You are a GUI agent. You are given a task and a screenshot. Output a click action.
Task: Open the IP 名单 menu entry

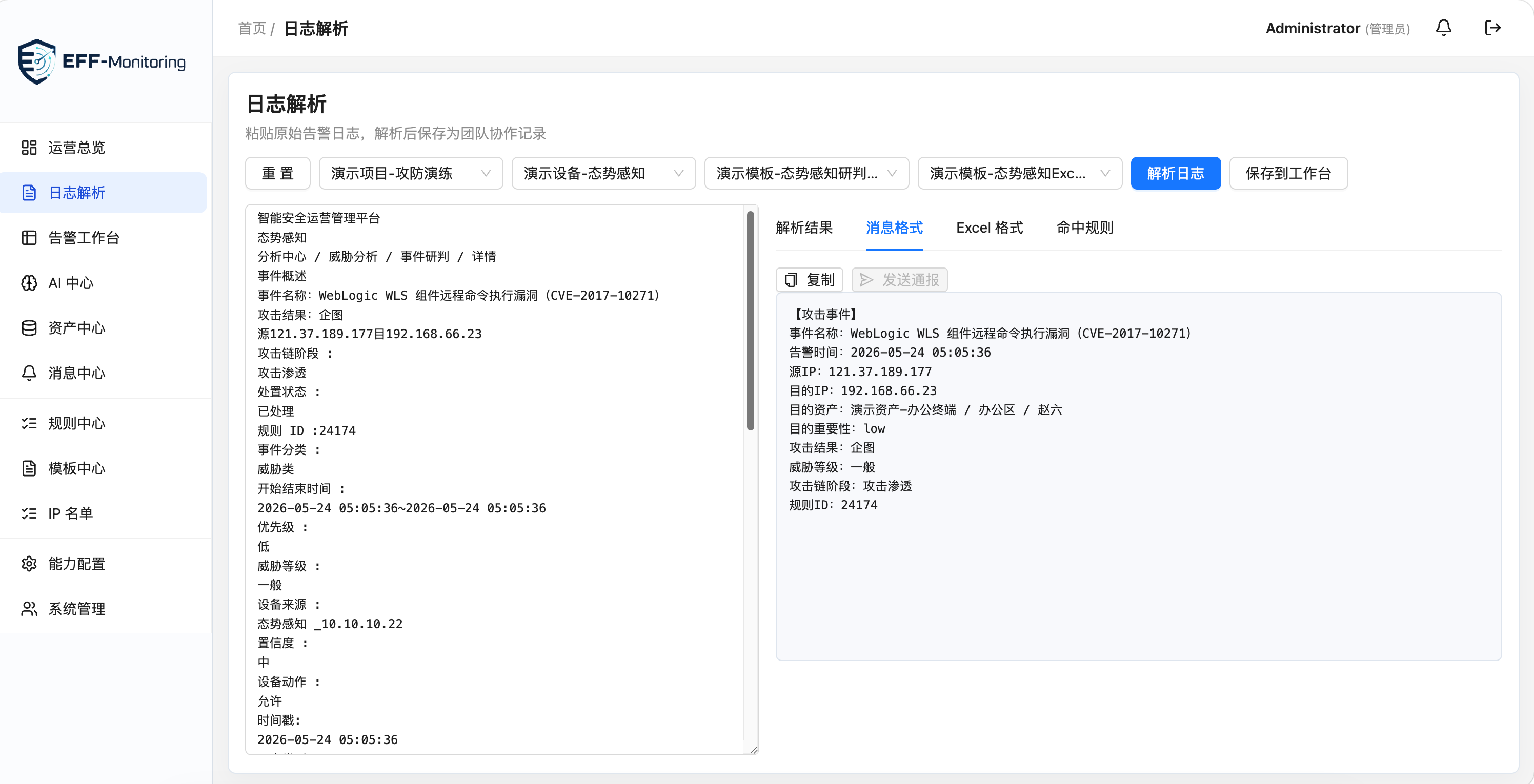click(x=104, y=513)
